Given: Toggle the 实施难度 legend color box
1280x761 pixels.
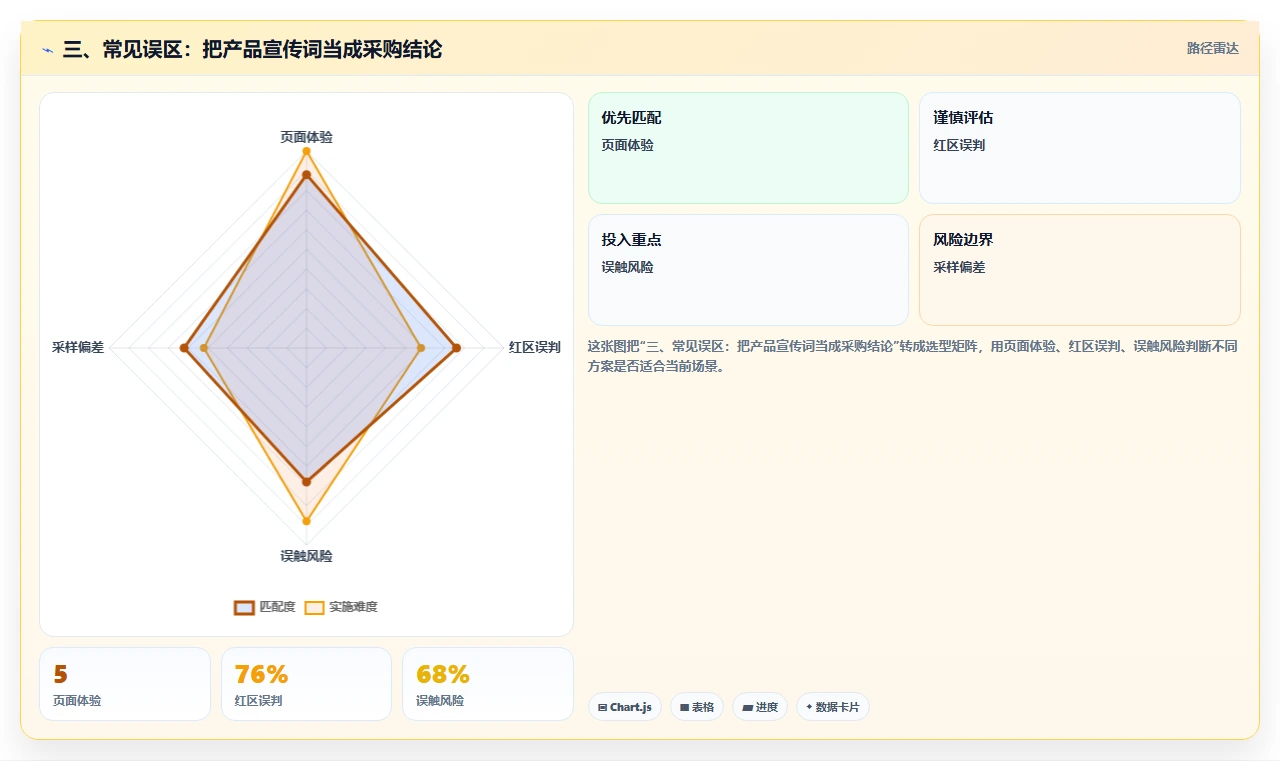Looking at the screenshot, I should (314, 607).
